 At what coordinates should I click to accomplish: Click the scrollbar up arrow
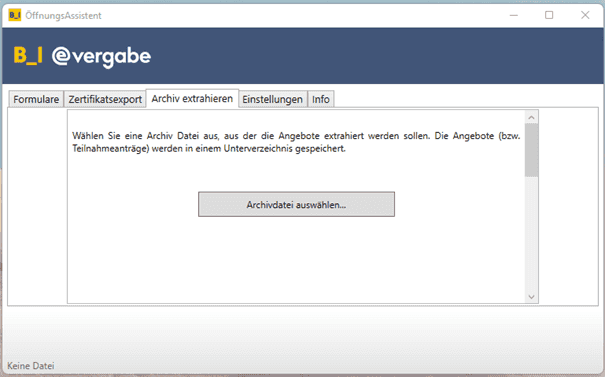tap(531, 117)
